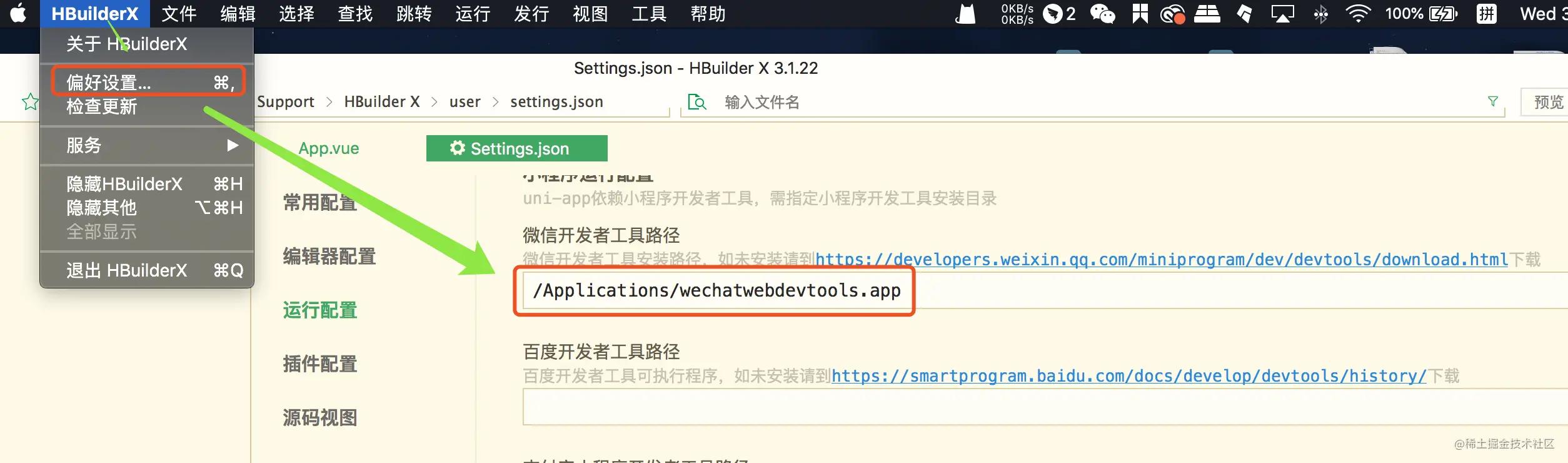
Task: Open the 帮助 menu
Action: click(x=708, y=14)
